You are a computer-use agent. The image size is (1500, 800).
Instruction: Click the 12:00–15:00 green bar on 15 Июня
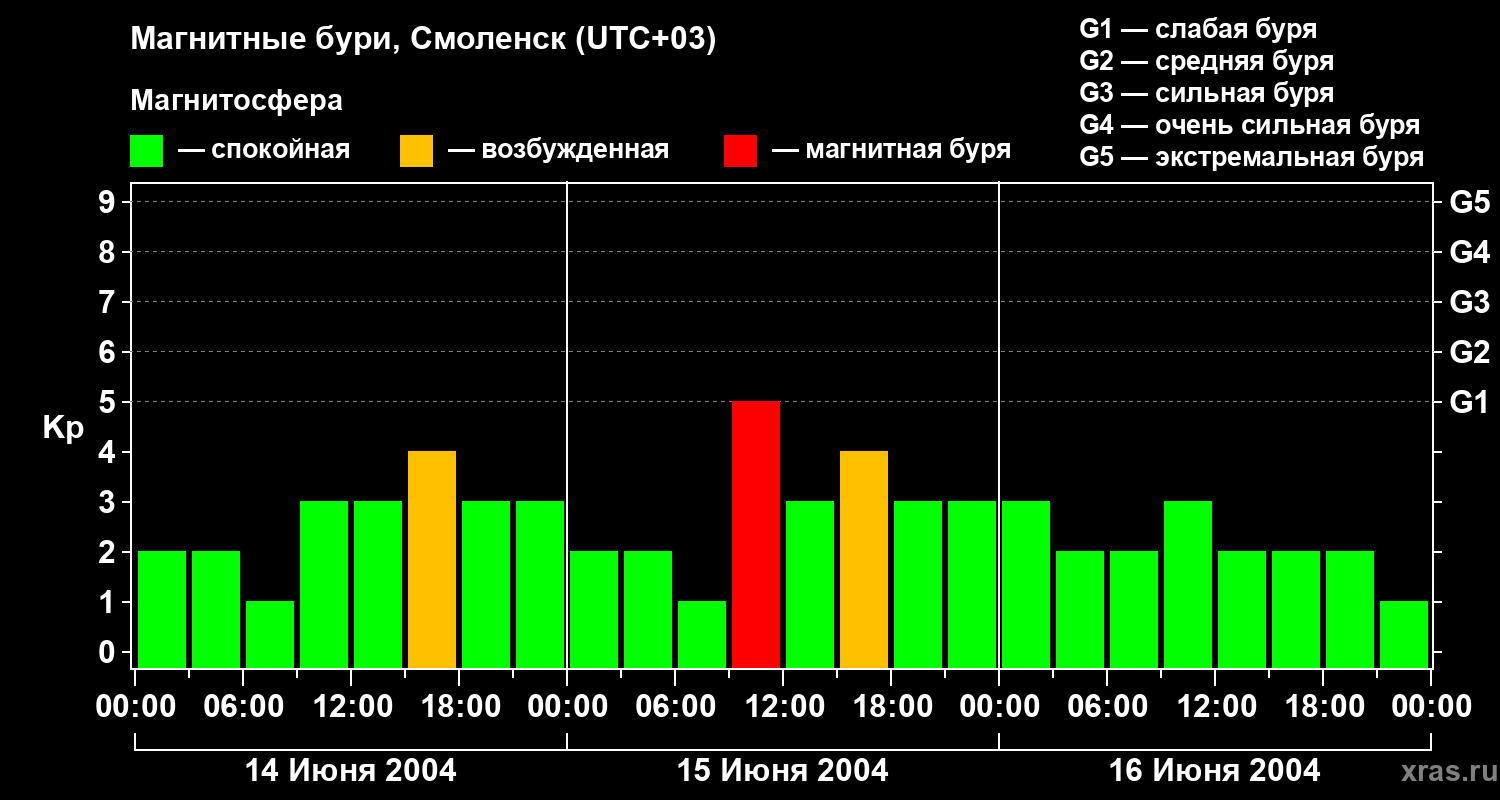(x=810, y=584)
